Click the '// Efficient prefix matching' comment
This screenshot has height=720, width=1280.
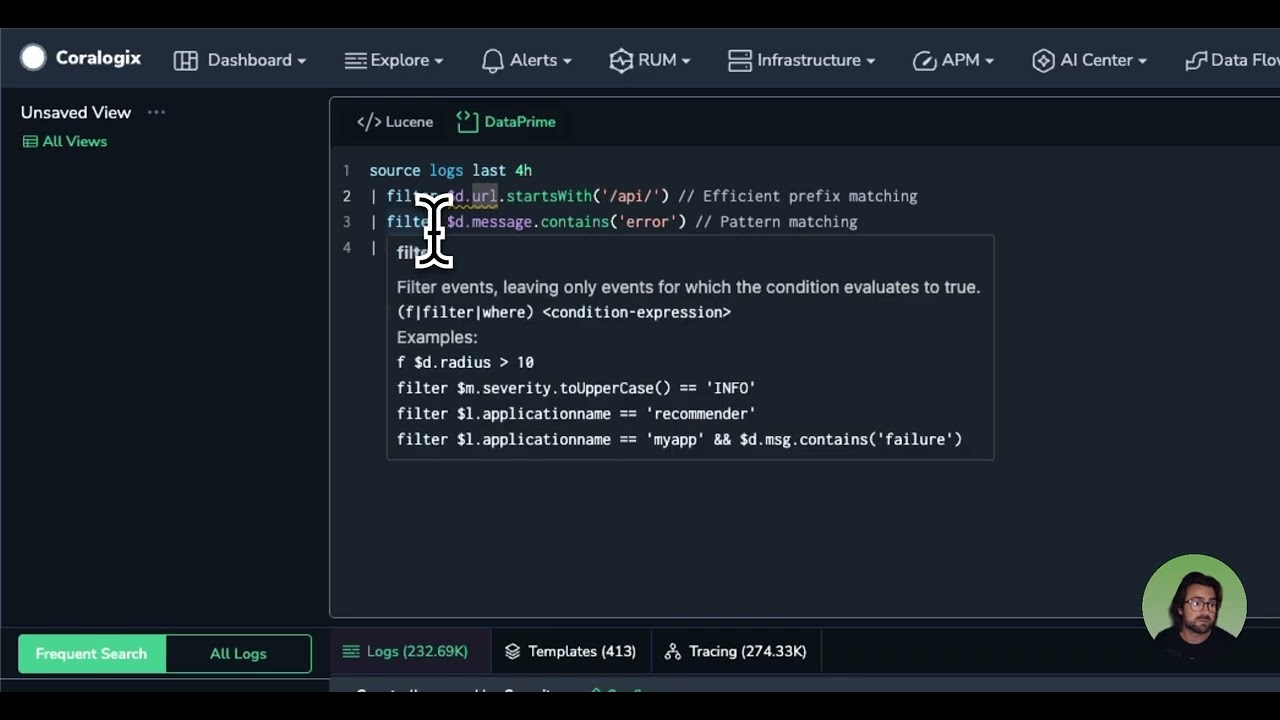coord(797,196)
